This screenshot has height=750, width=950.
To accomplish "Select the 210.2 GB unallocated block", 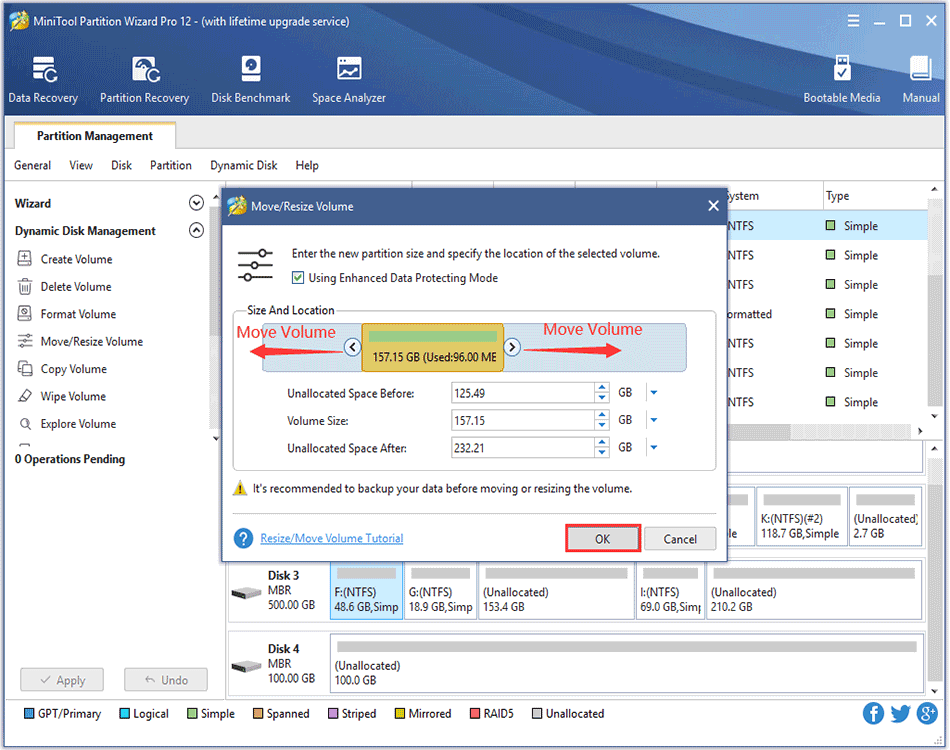I will click(814, 591).
